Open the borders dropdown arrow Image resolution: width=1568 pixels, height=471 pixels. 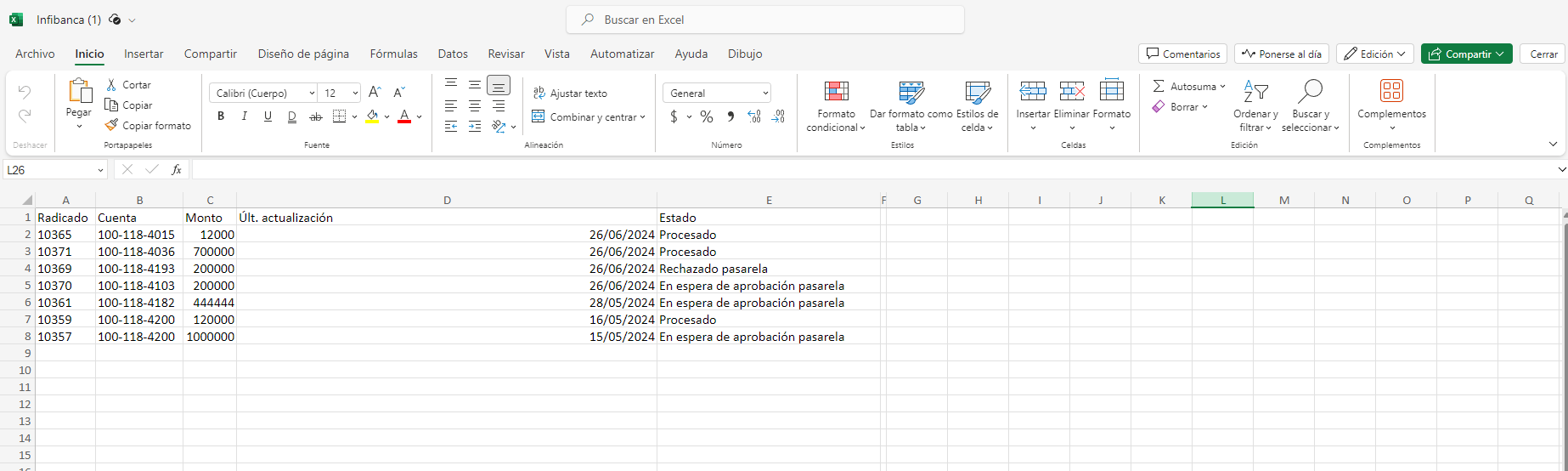354,116
